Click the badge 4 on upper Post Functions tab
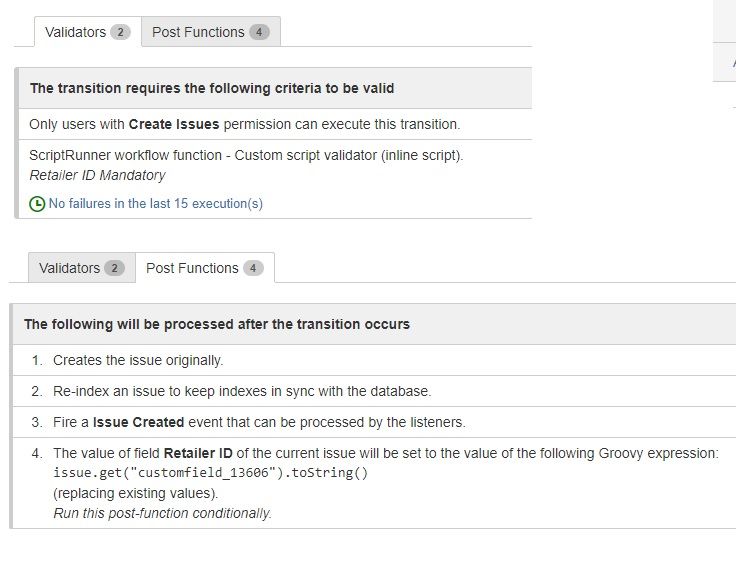Viewport: 745px width, 567px height. click(259, 32)
